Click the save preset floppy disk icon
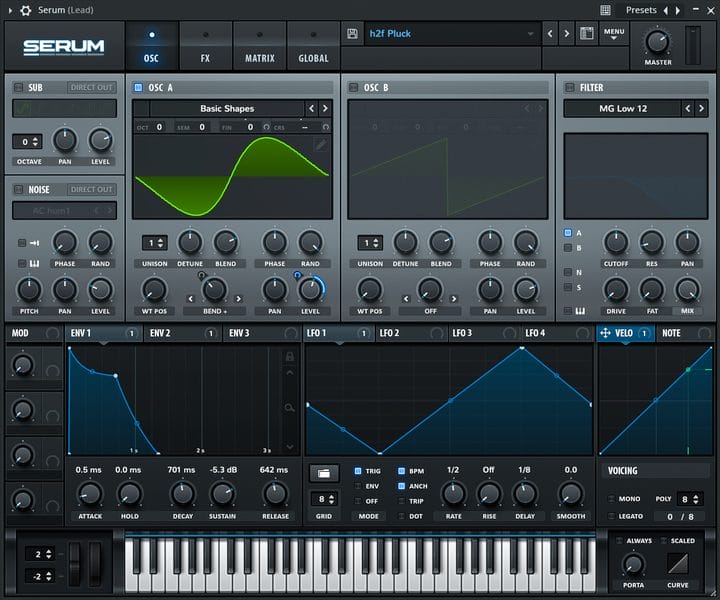 [353, 34]
